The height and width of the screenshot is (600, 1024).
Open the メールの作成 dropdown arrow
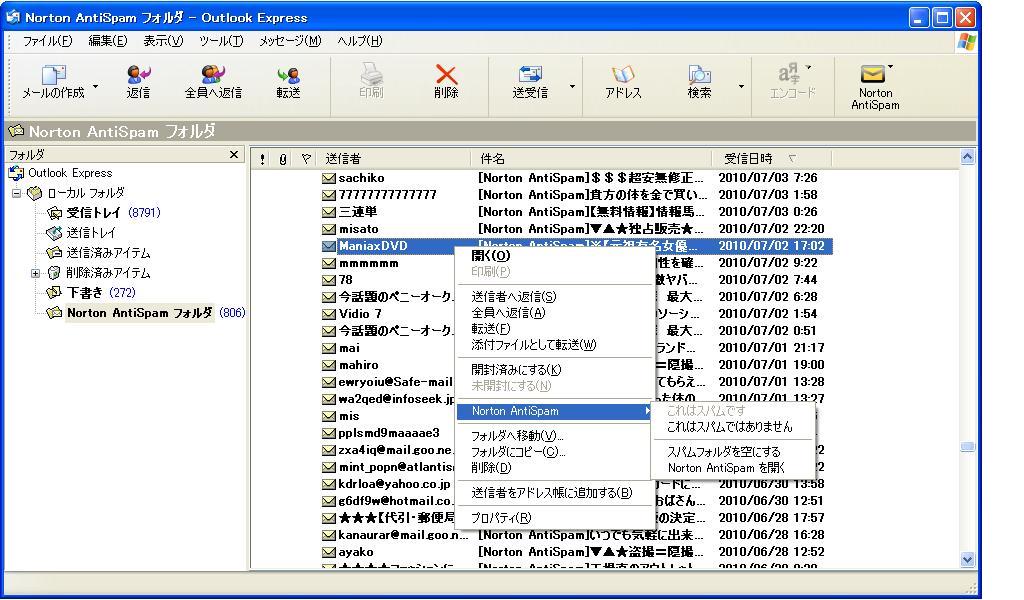(x=95, y=86)
